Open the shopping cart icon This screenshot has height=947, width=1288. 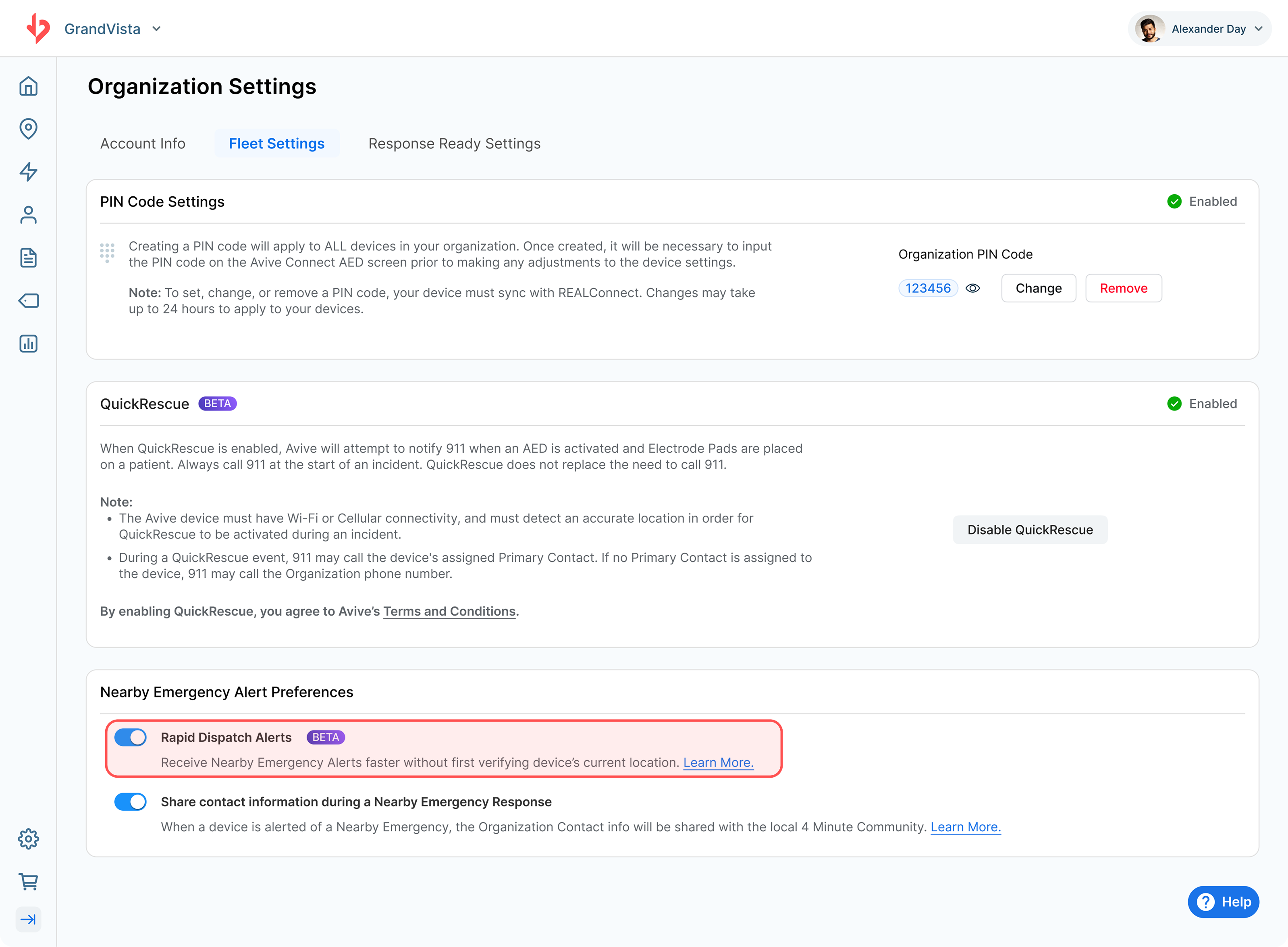[x=28, y=882]
